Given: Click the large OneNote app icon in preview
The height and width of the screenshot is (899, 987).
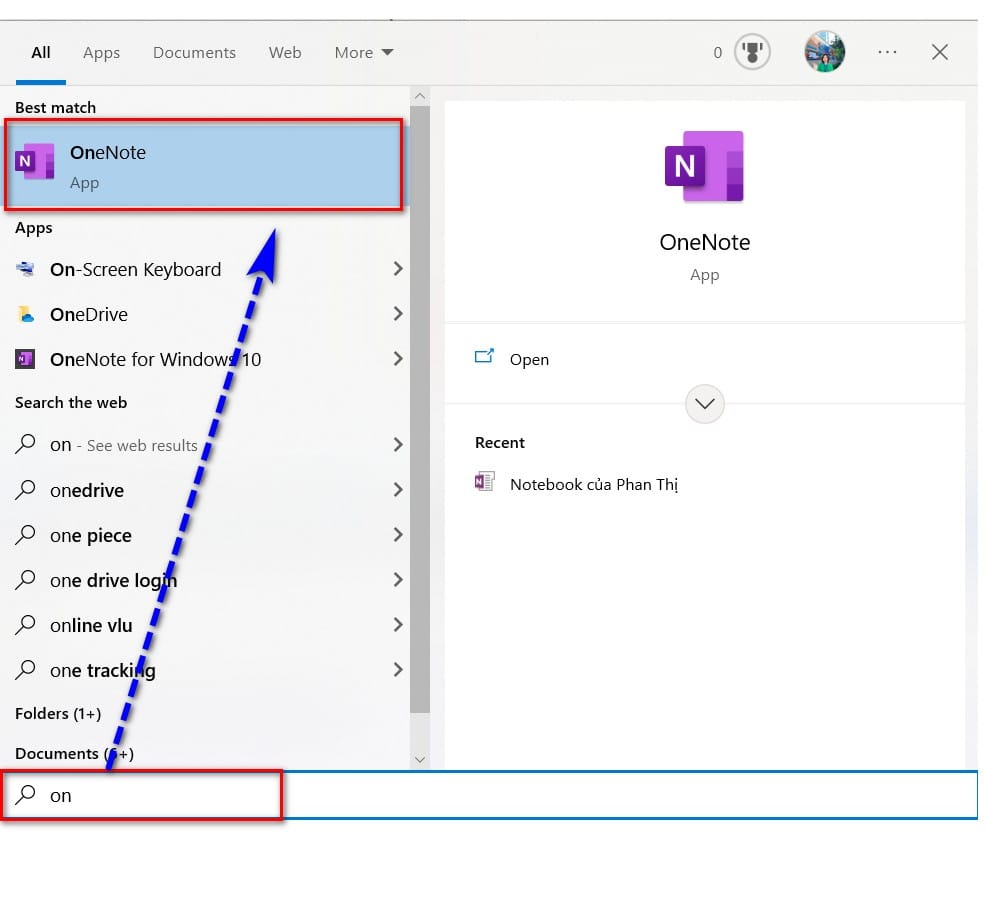Looking at the screenshot, I should point(705,168).
